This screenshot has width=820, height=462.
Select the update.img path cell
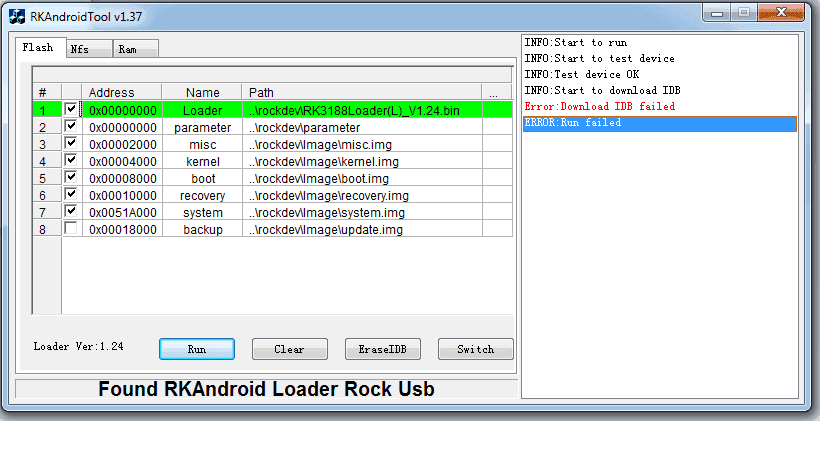coord(362,230)
